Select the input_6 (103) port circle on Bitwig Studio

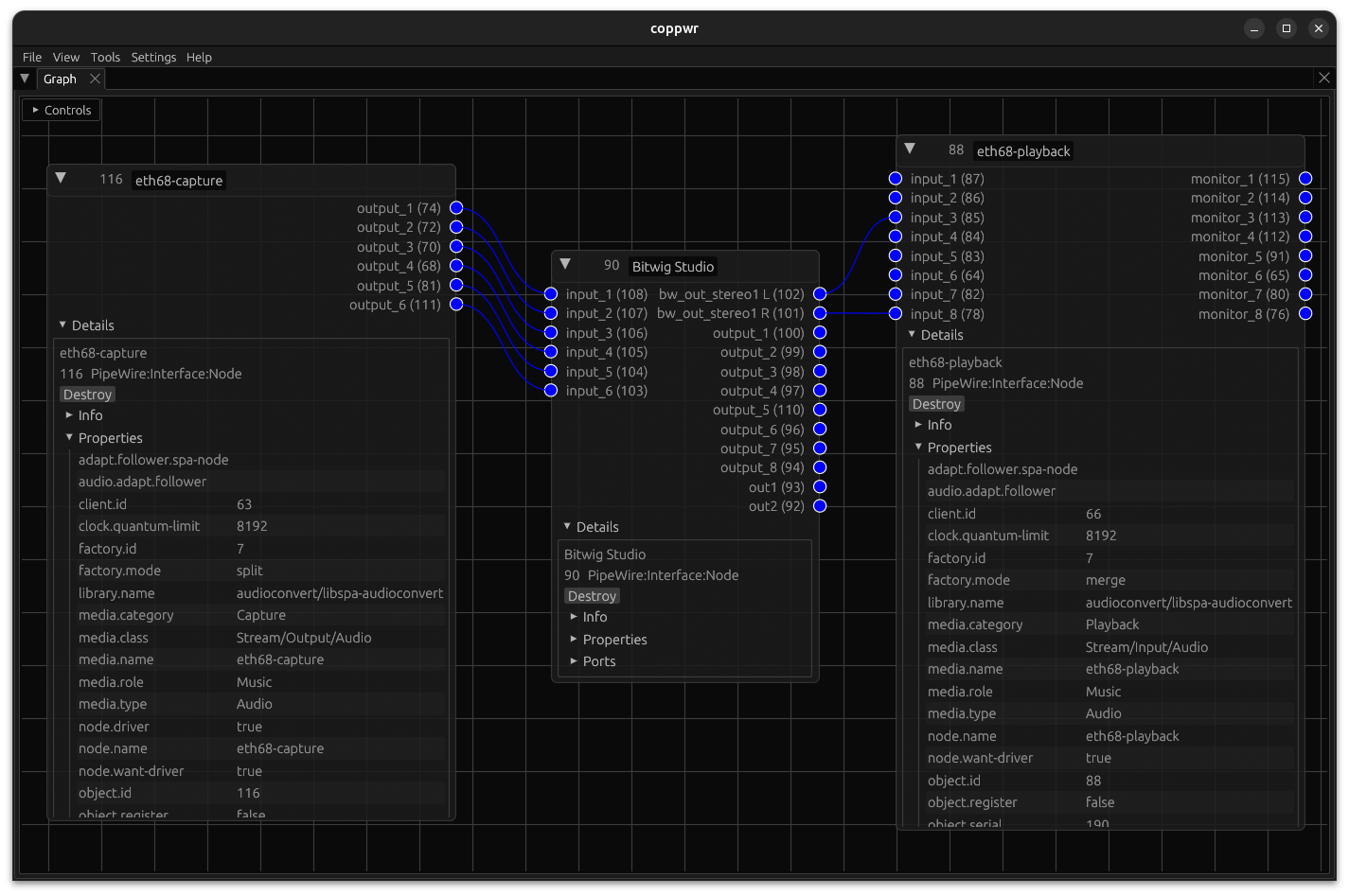pos(551,391)
